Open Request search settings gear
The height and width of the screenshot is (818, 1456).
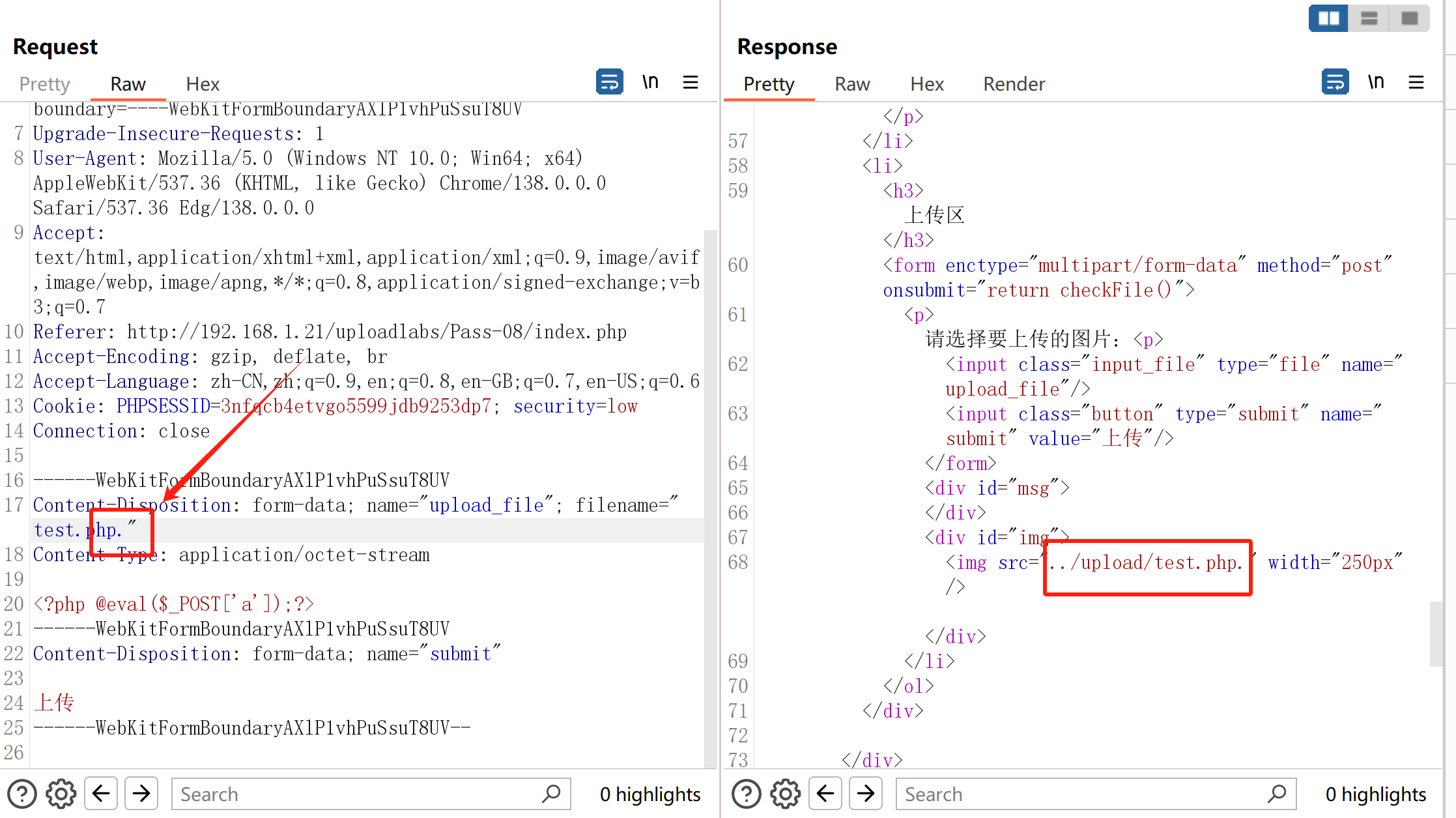[61, 794]
